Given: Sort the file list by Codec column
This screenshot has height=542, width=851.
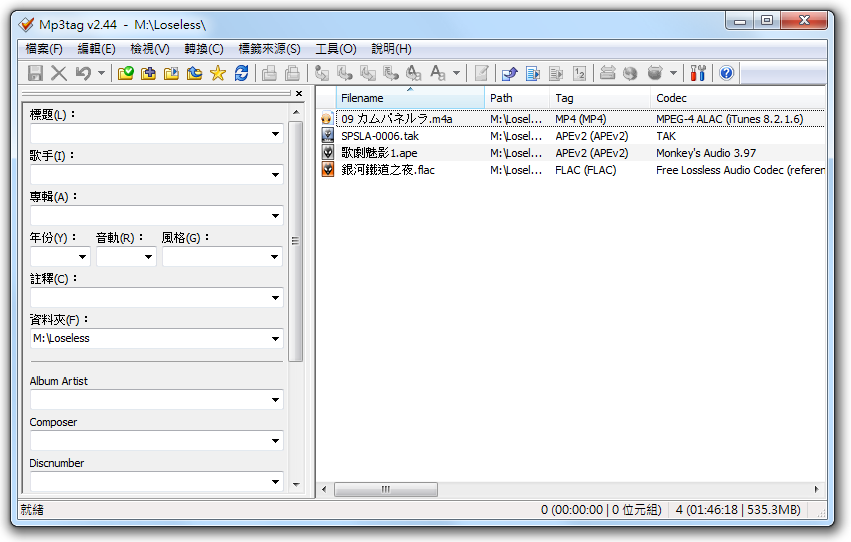Looking at the screenshot, I should (738, 98).
